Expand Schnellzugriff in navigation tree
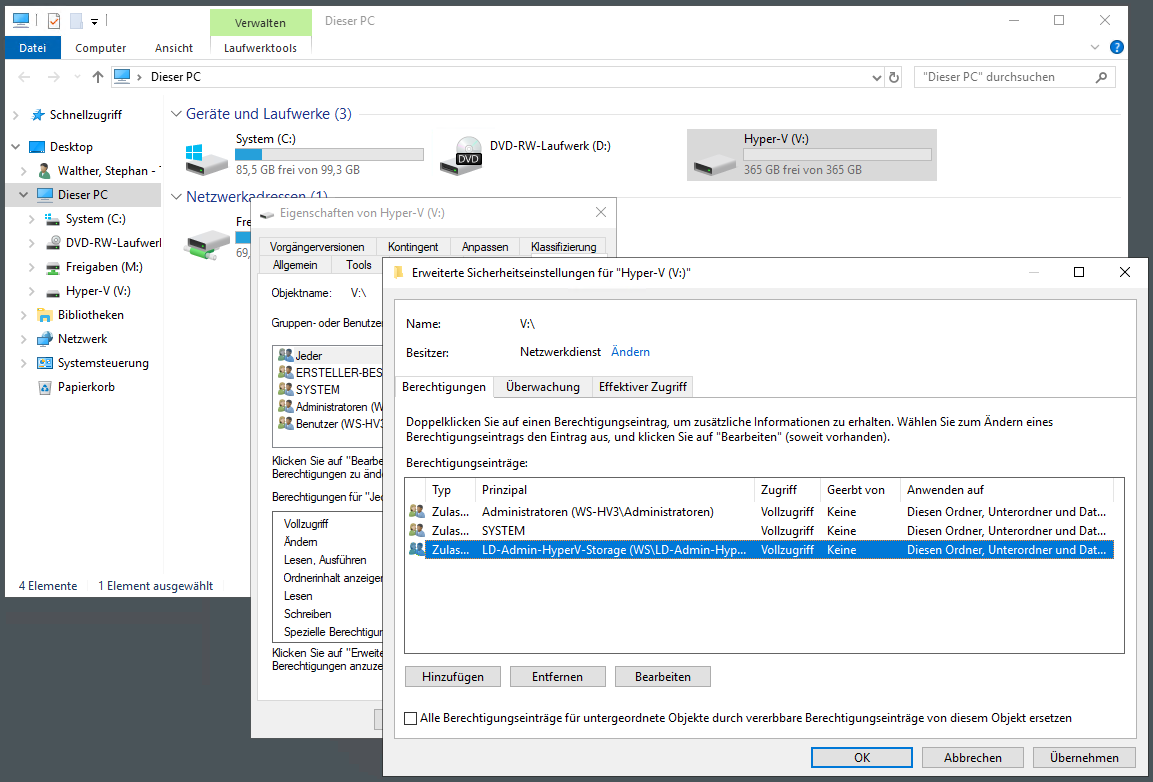 16,115
